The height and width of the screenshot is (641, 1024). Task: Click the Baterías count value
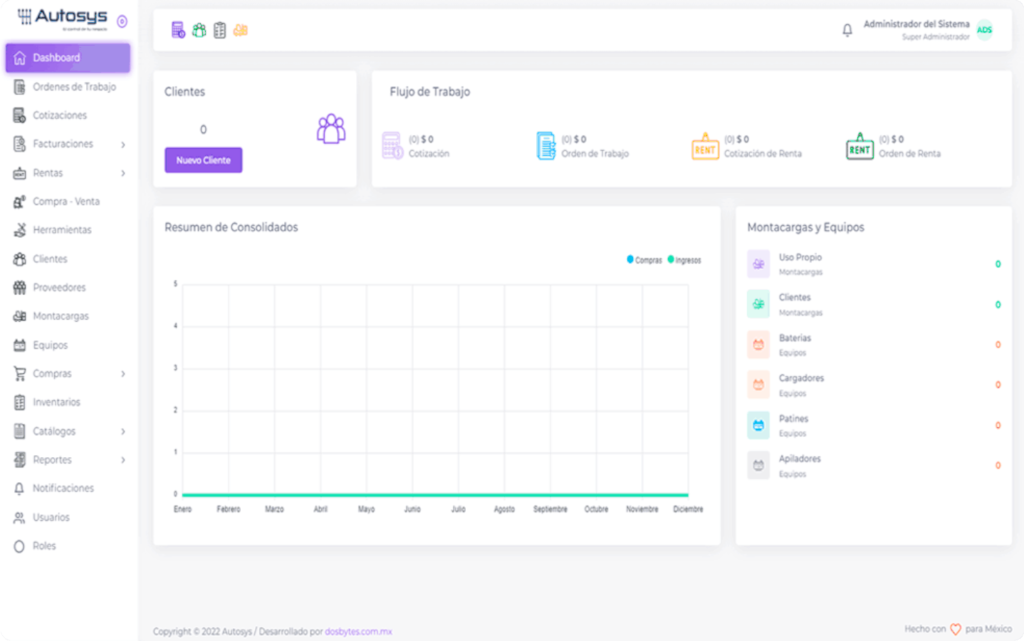tap(998, 345)
